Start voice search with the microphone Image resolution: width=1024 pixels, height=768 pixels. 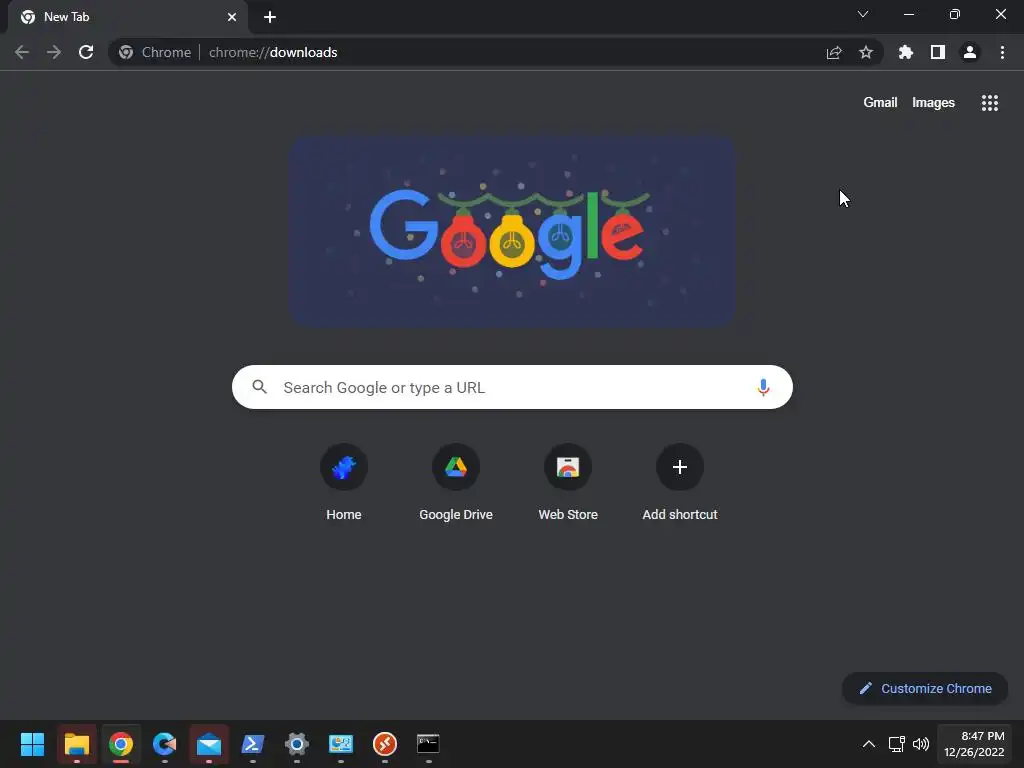click(x=763, y=387)
